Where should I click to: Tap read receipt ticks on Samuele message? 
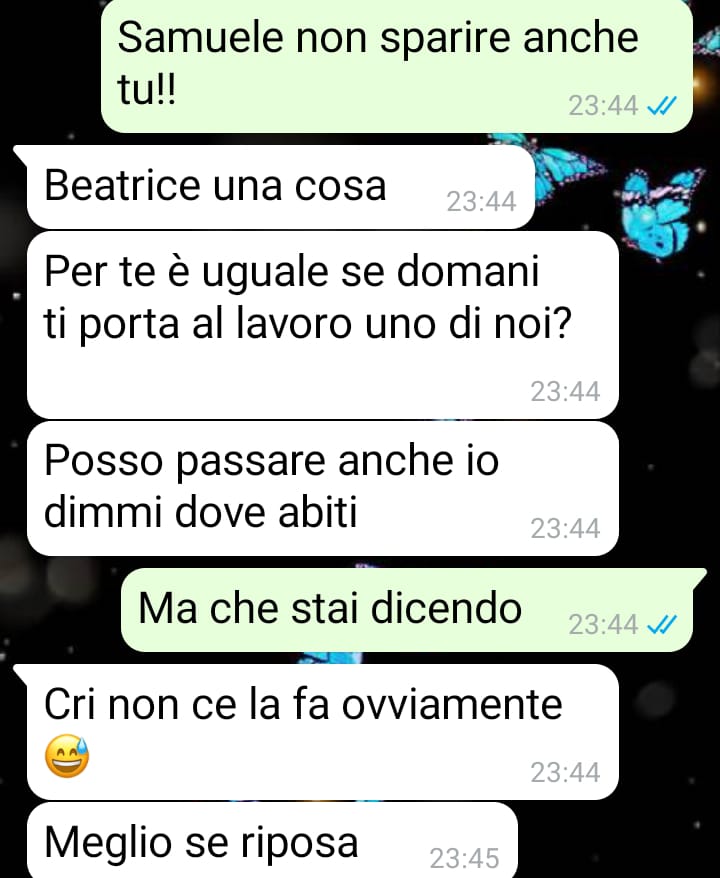[x=661, y=105]
